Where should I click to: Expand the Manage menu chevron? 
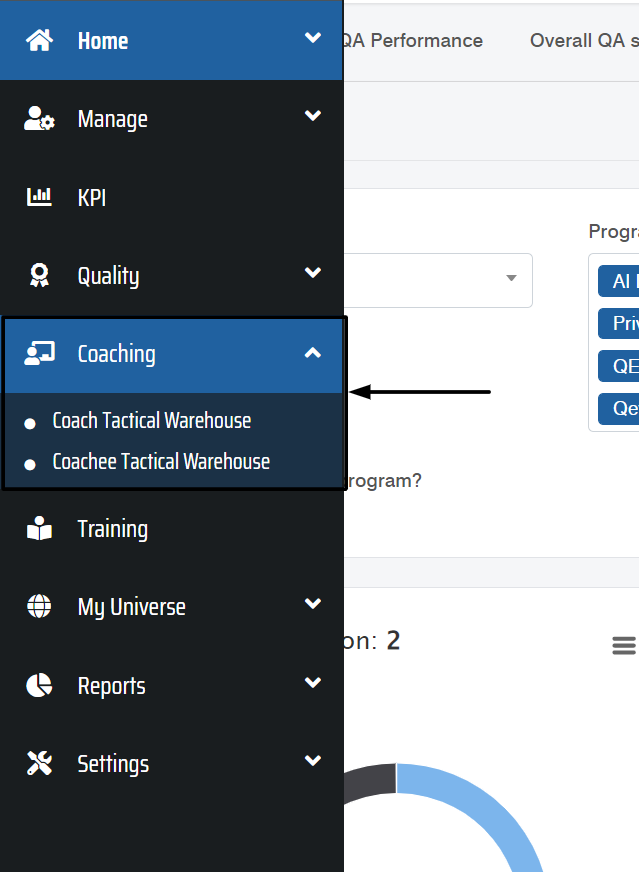click(313, 115)
